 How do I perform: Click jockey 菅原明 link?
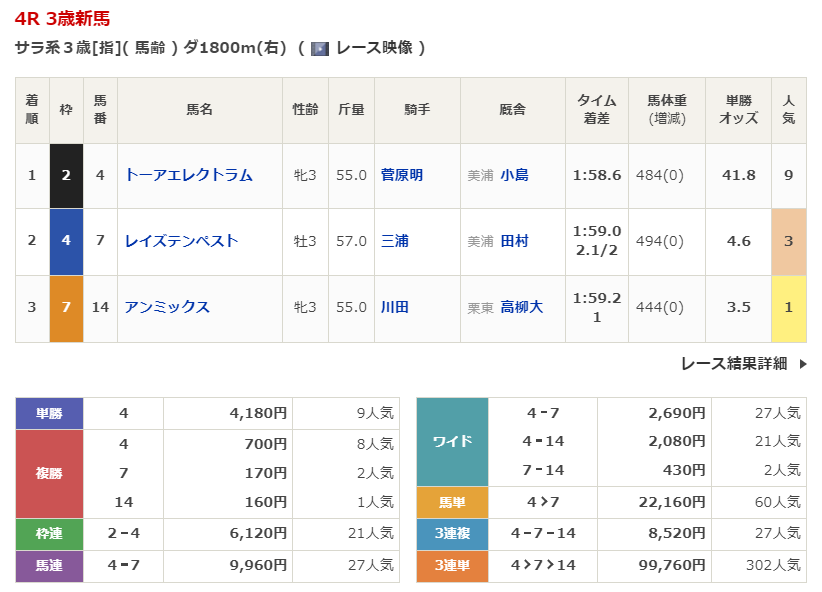point(402,175)
